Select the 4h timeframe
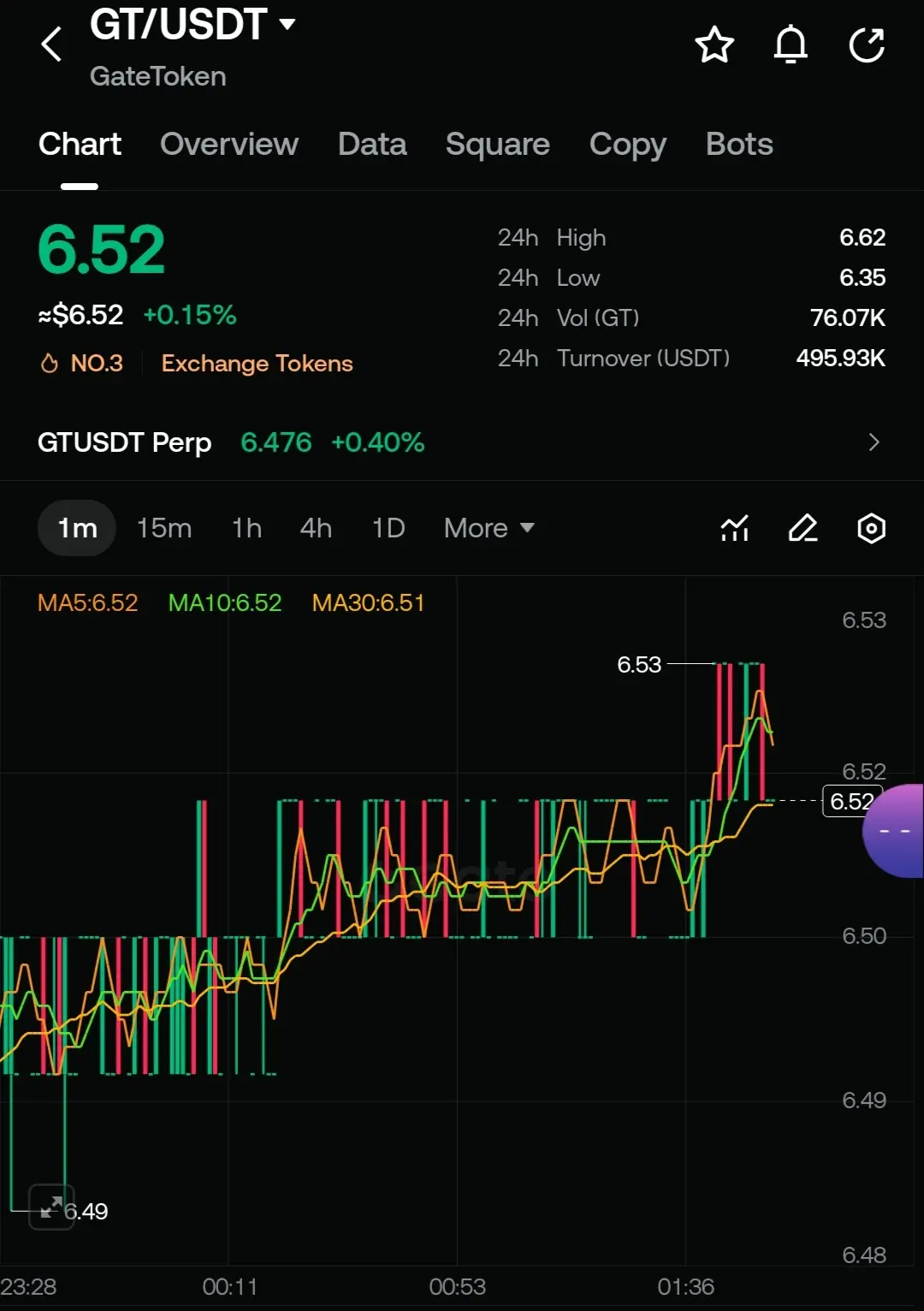Image resolution: width=924 pixels, height=1311 pixels. click(x=316, y=528)
